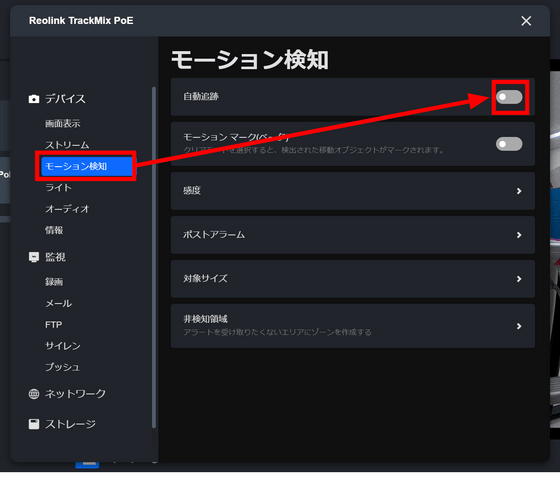The image size is (560, 477).
Task: Open 対象サイズ via its chevron
Action: click(x=519, y=279)
